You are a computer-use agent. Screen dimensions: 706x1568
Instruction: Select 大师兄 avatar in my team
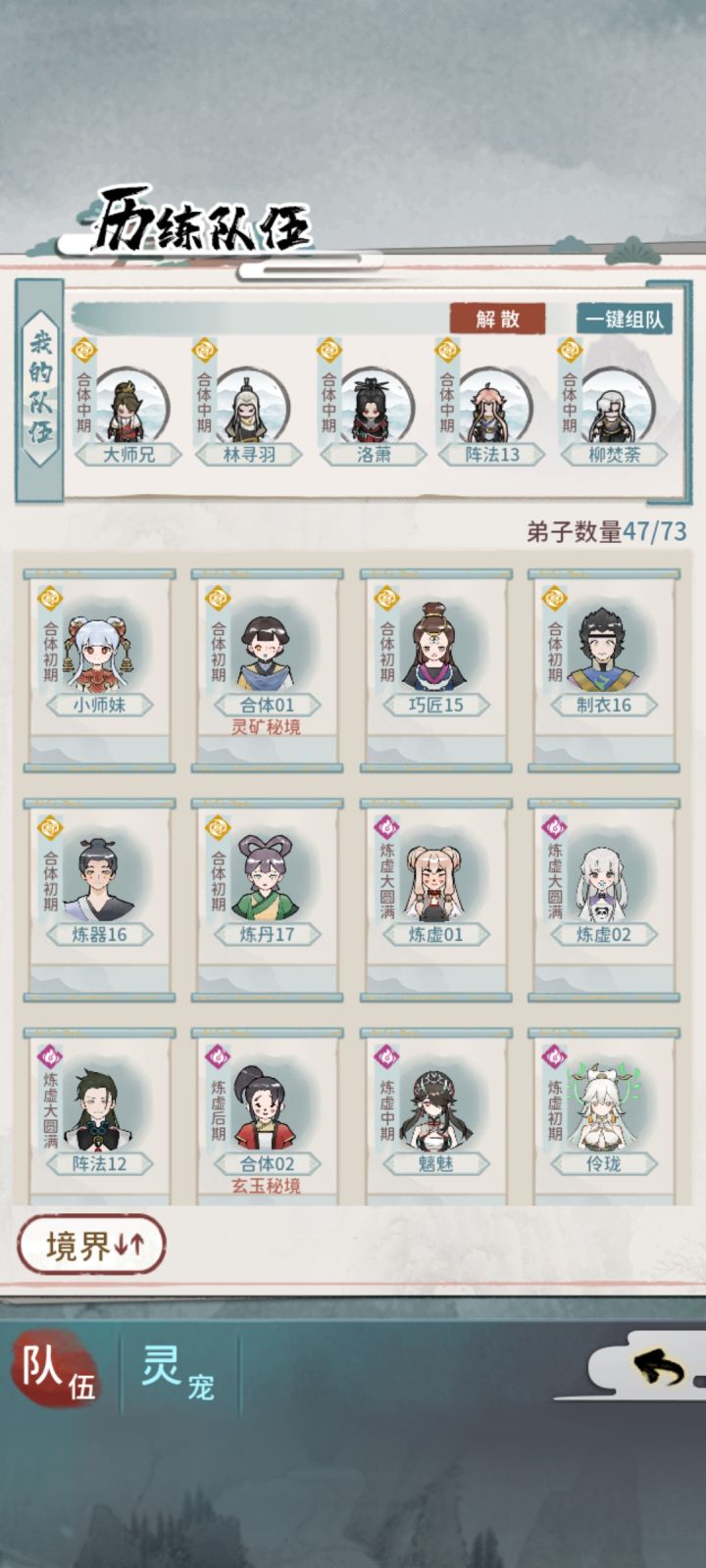pos(127,405)
